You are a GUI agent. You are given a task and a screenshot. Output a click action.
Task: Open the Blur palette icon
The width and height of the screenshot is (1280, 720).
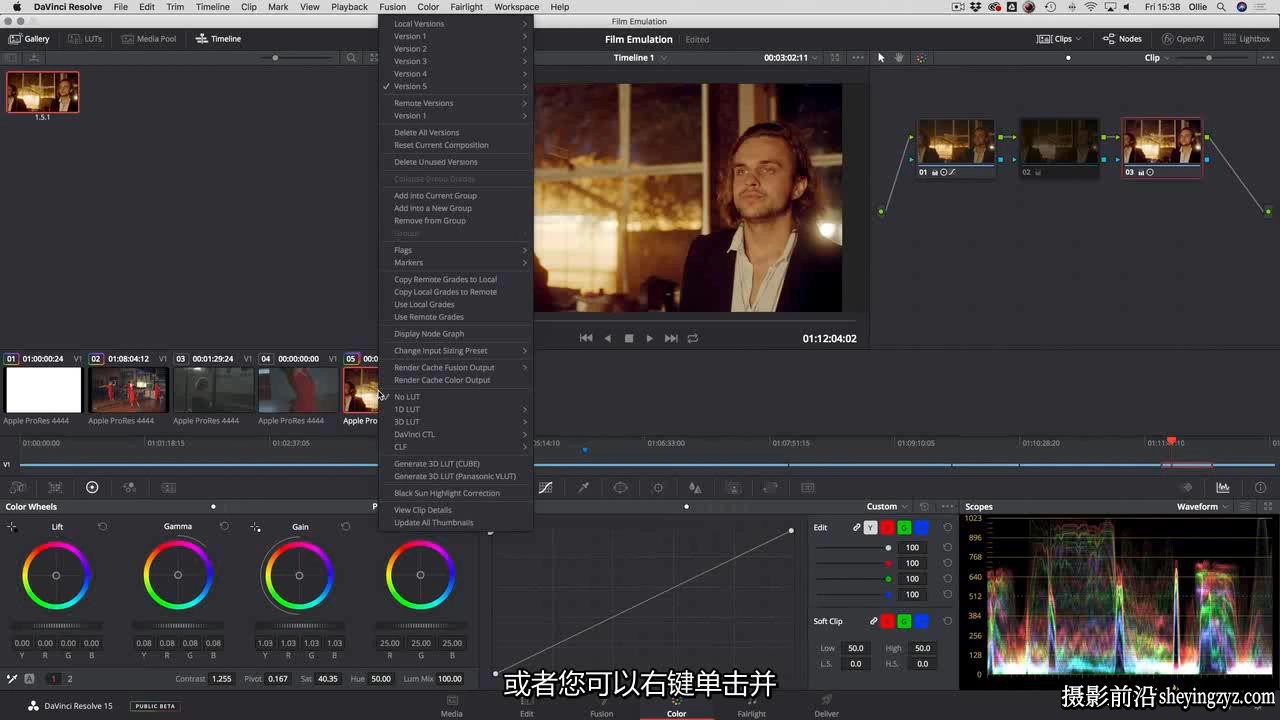(x=695, y=488)
